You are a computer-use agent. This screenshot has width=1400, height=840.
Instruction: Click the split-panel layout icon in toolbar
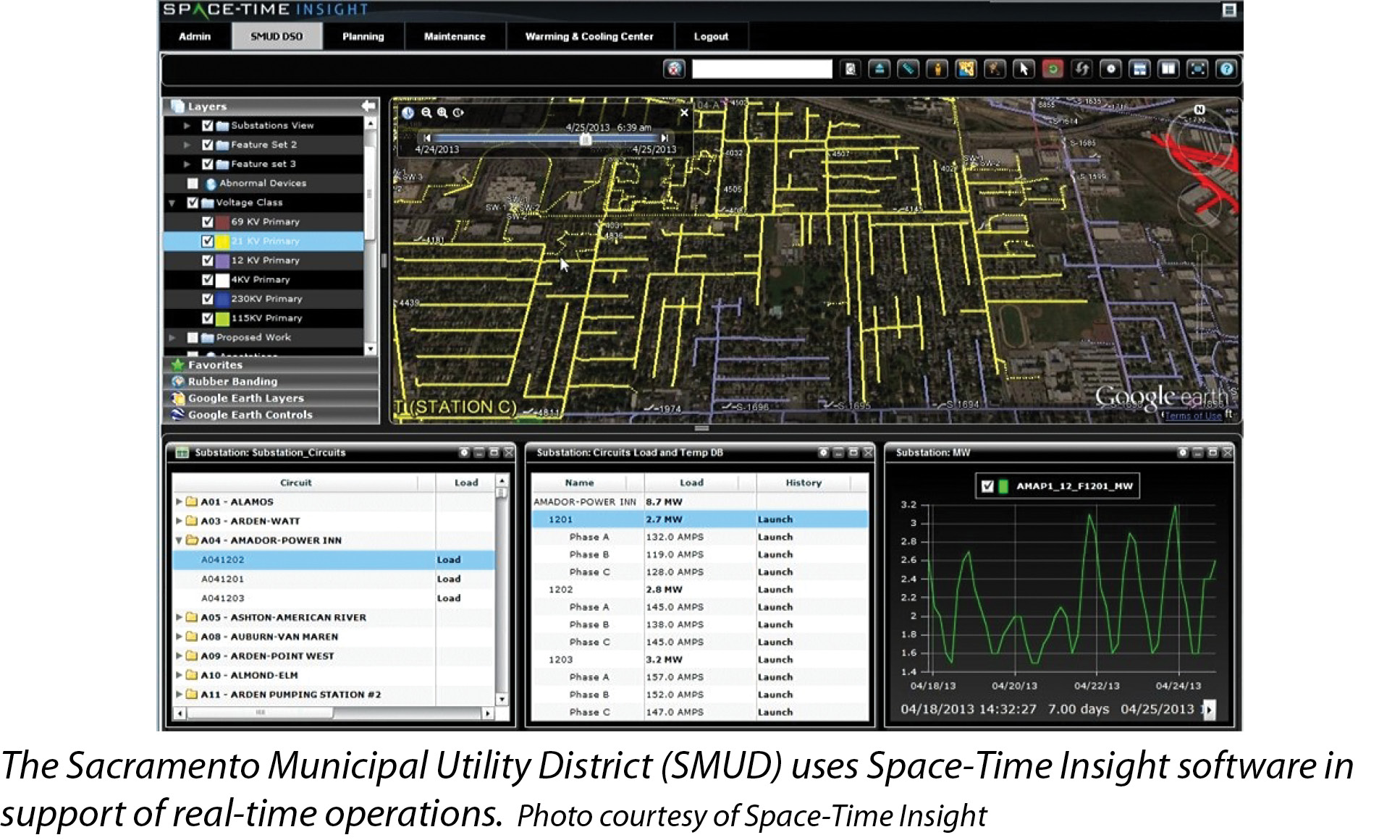(x=1168, y=69)
